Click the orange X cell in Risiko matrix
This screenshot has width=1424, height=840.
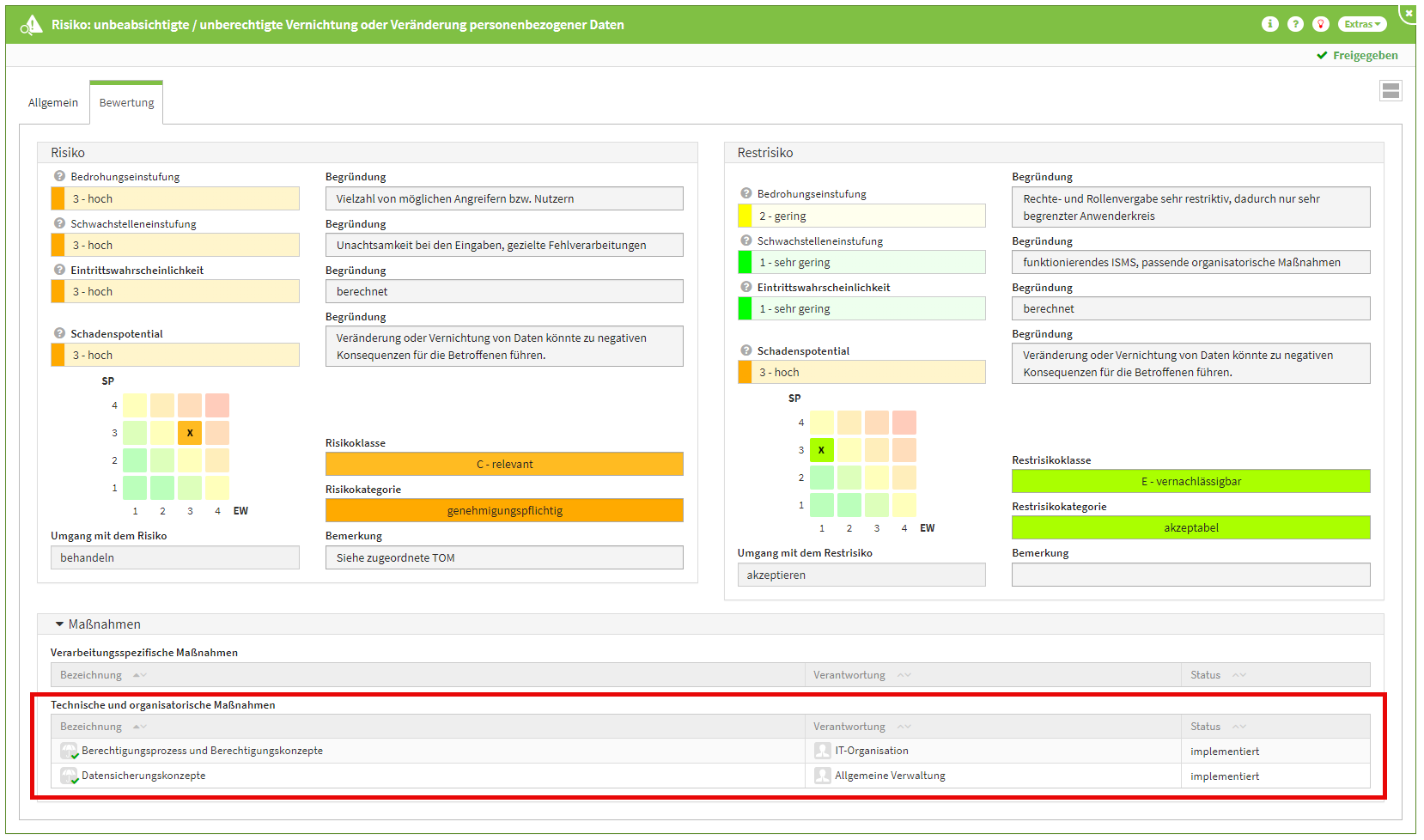(190, 433)
